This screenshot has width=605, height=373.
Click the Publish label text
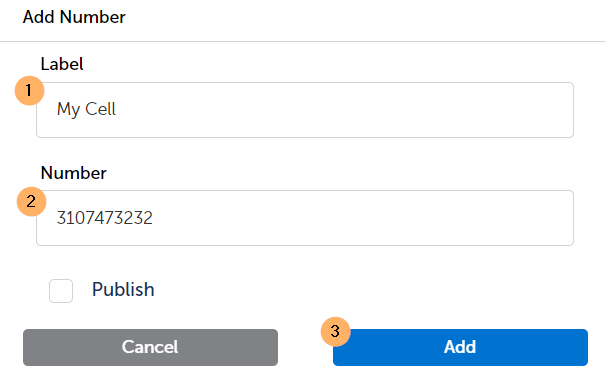point(123,290)
